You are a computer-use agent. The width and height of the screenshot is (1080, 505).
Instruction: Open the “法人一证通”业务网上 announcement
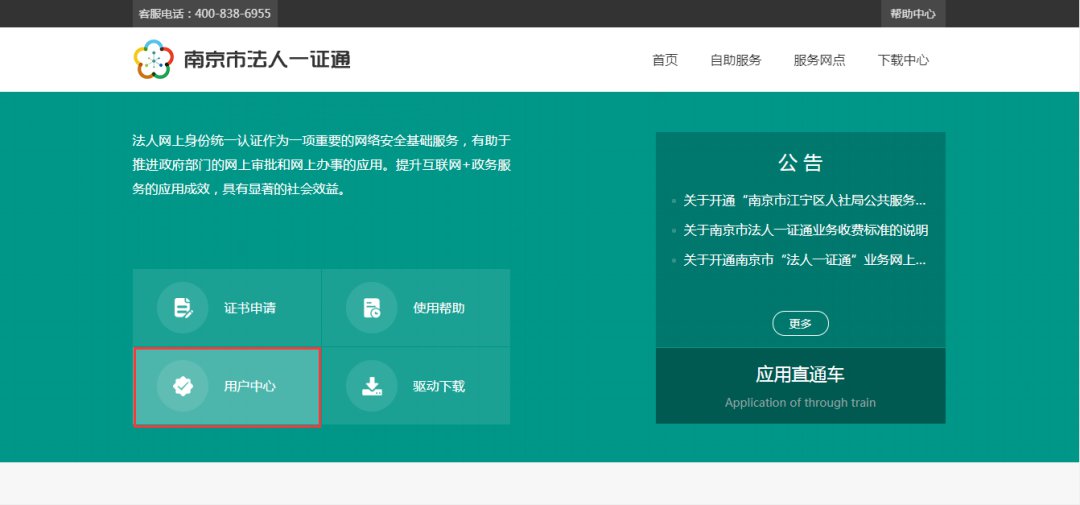(x=804, y=260)
